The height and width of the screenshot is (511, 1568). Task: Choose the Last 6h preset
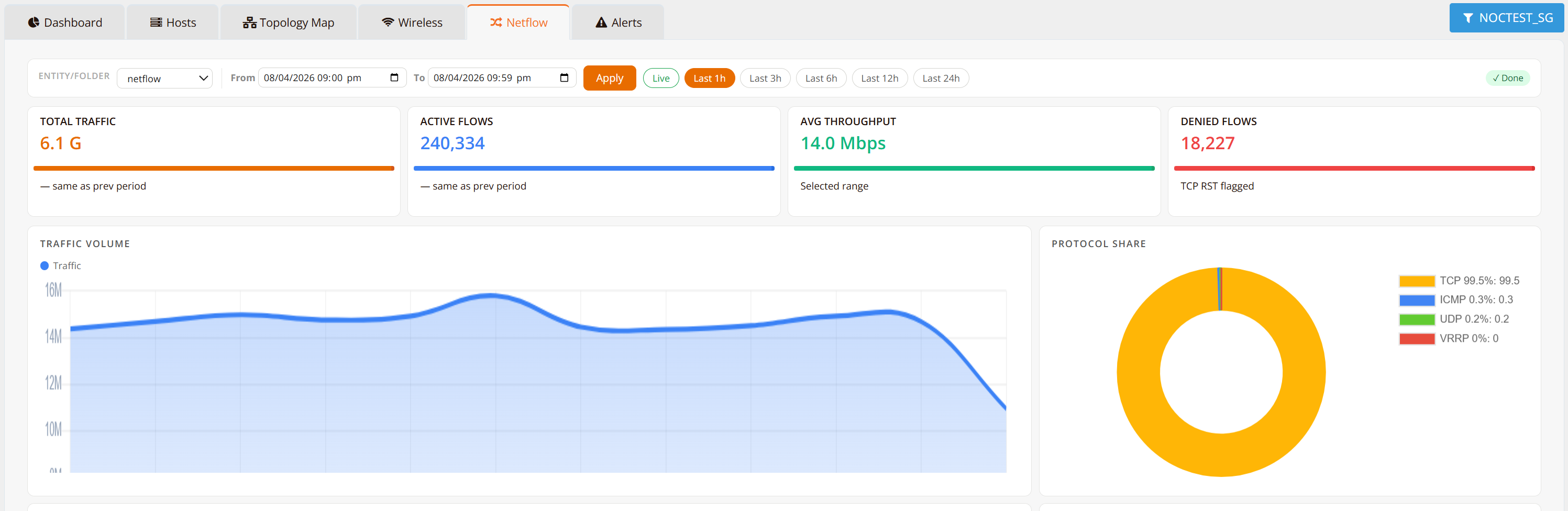821,79
